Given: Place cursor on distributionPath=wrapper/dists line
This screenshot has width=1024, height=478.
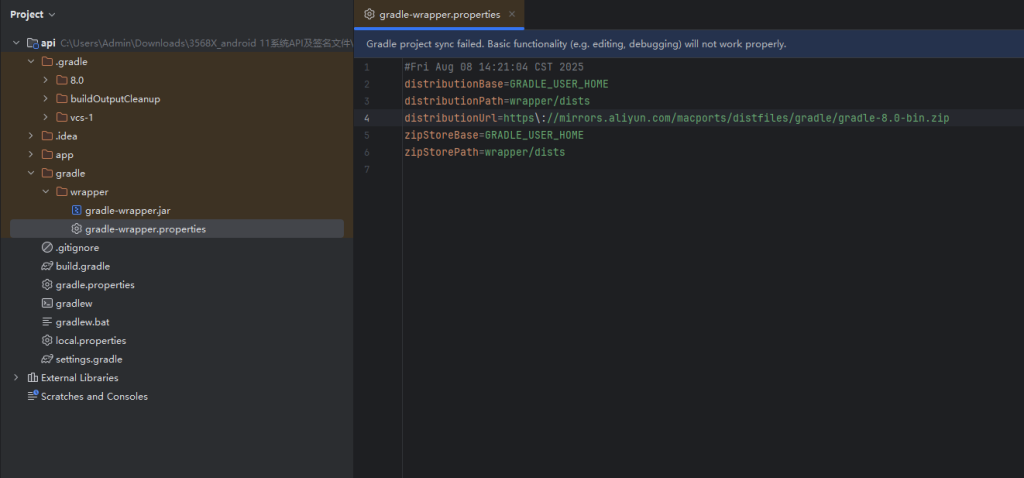Looking at the screenshot, I should 497,101.
